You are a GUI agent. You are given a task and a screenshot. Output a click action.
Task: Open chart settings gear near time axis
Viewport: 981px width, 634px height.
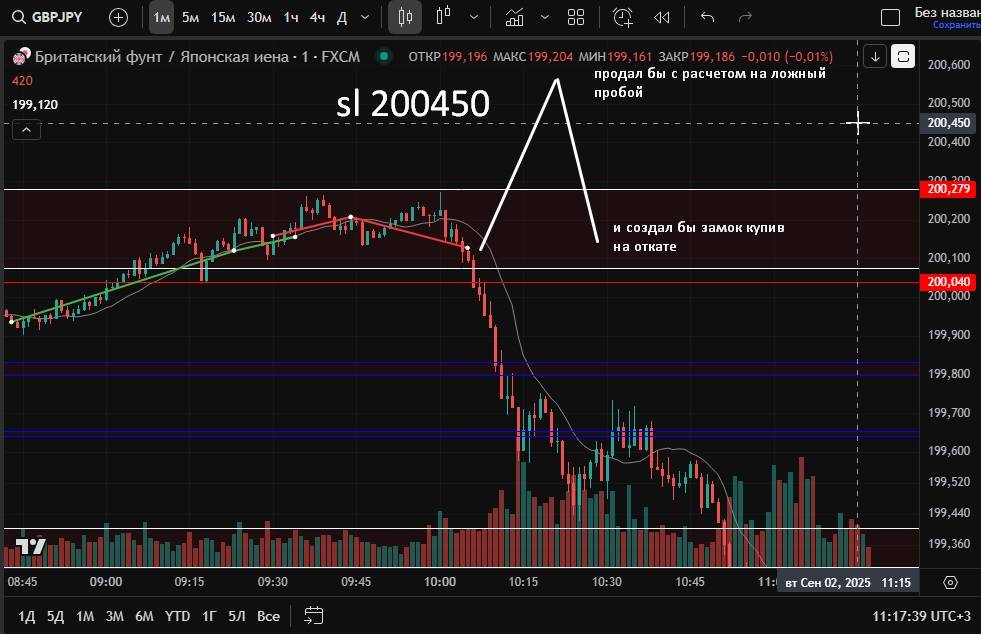950,582
